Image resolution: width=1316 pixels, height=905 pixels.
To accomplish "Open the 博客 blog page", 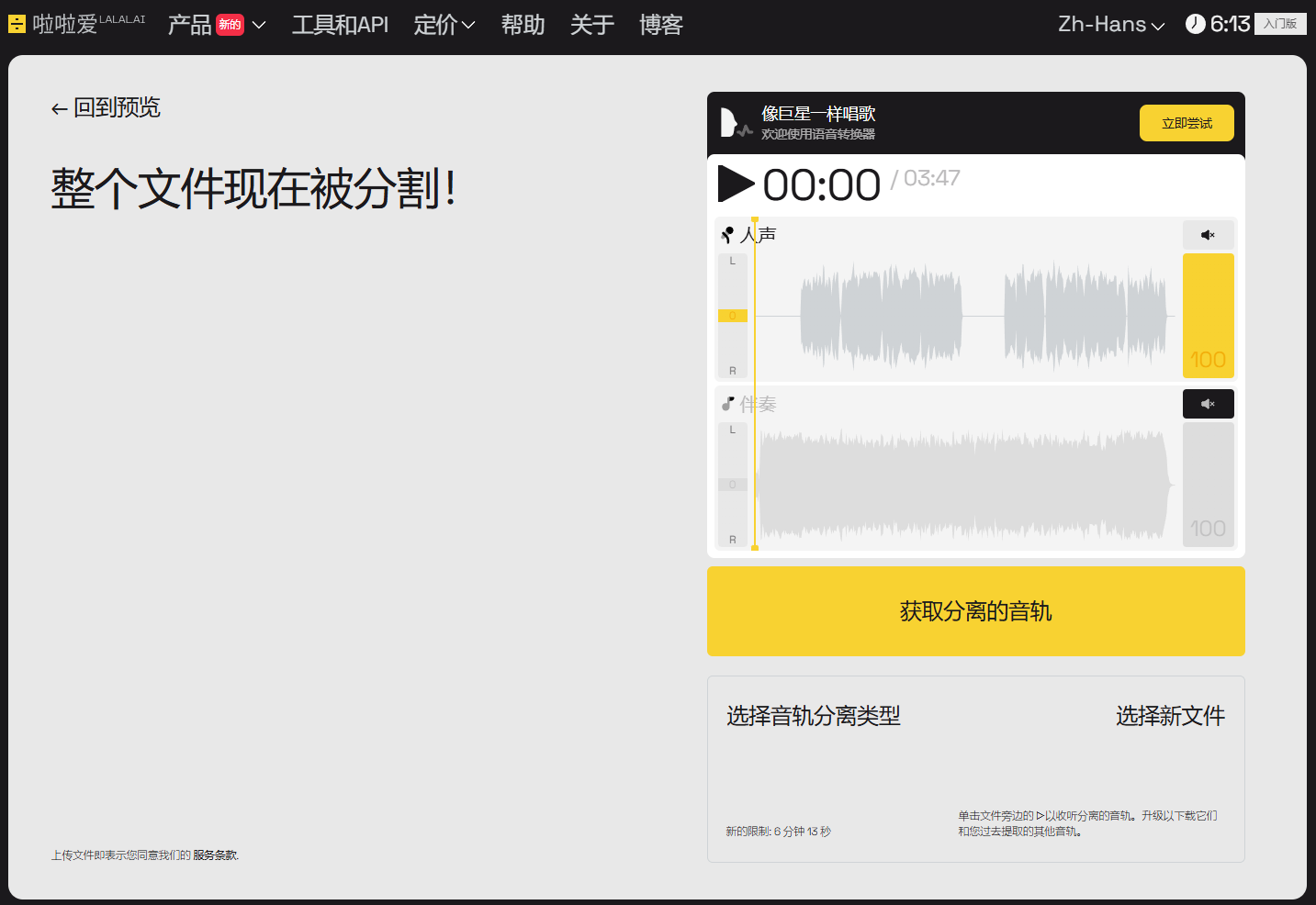I will click(x=660, y=26).
